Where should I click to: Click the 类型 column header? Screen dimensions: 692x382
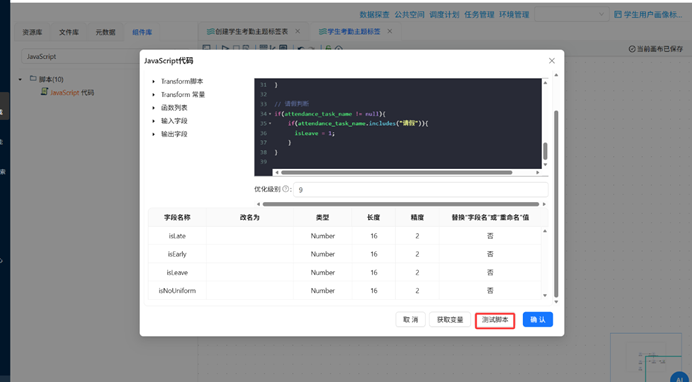[323, 217]
